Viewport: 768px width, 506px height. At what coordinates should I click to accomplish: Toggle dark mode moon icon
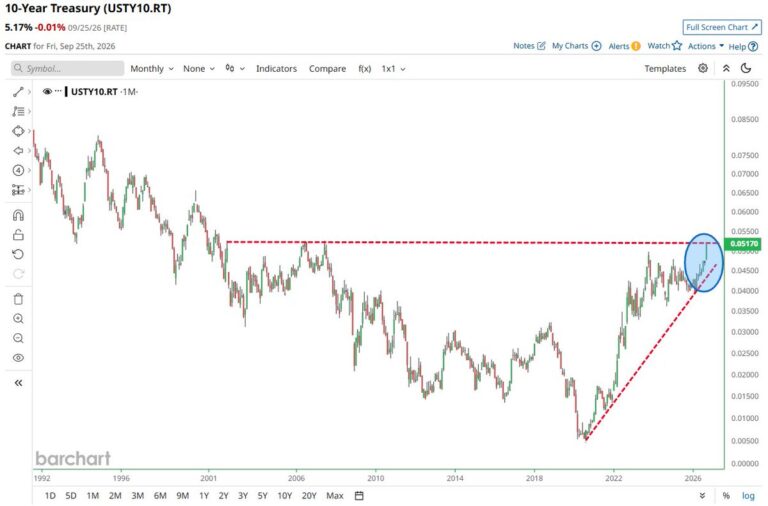[746, 68]
